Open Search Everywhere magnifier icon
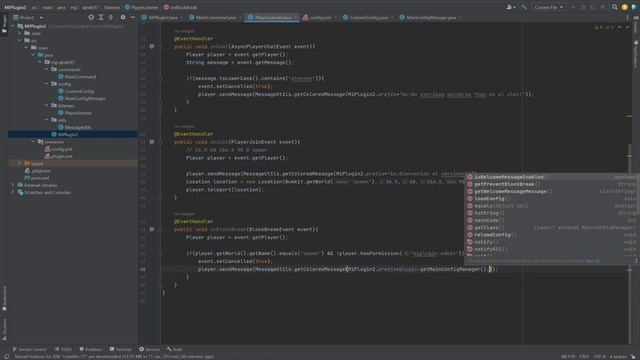The width and height of the screenshot is (640, 360). tap(614, 7)
